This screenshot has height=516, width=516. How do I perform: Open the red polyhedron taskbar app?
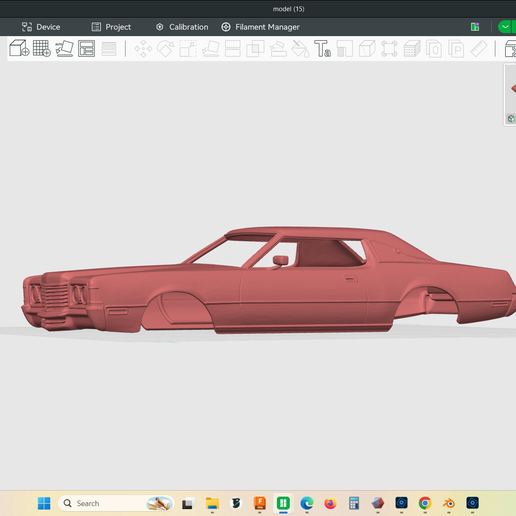pyautogui.click(x=378, y=503)
